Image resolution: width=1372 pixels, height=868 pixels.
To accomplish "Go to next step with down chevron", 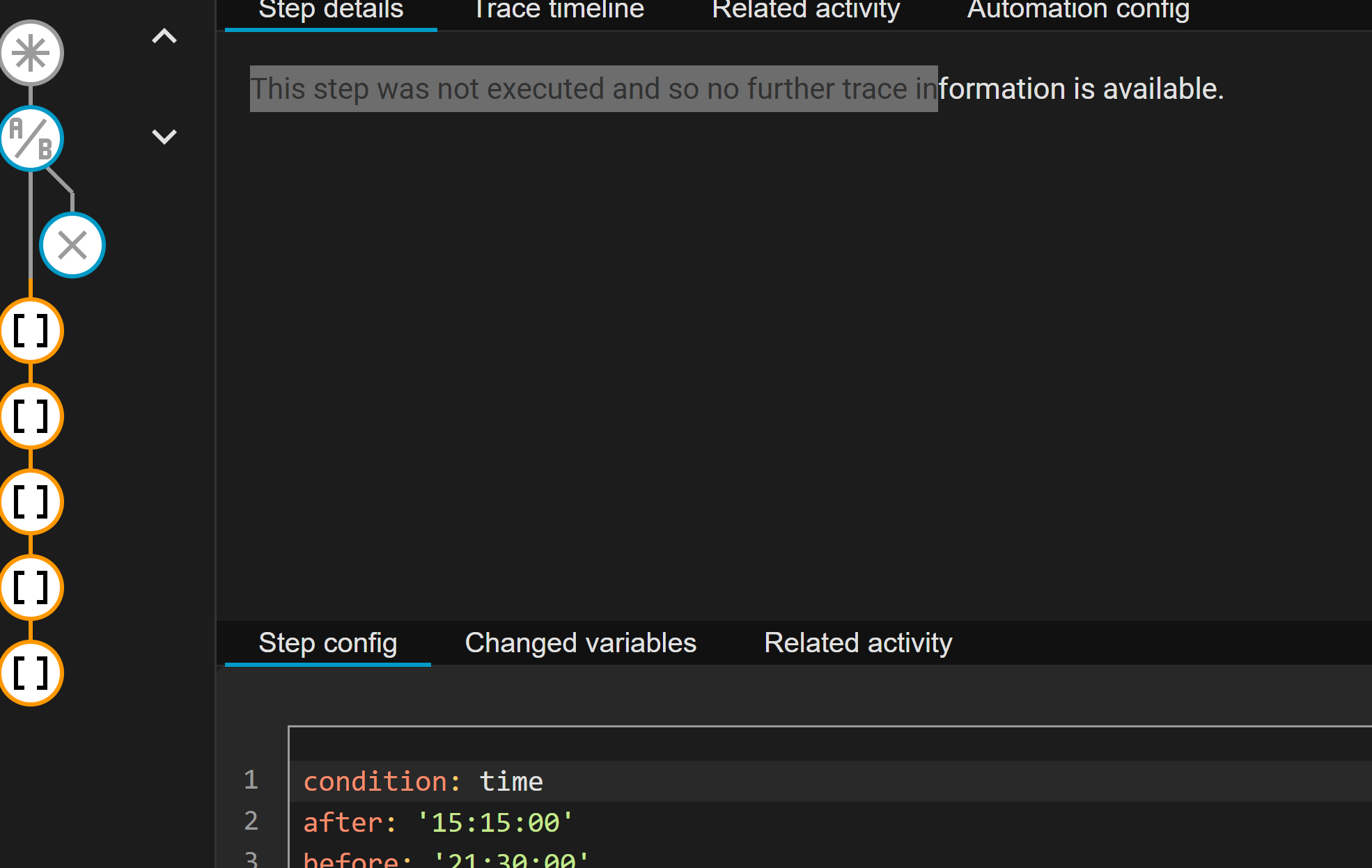I will 164,136.
